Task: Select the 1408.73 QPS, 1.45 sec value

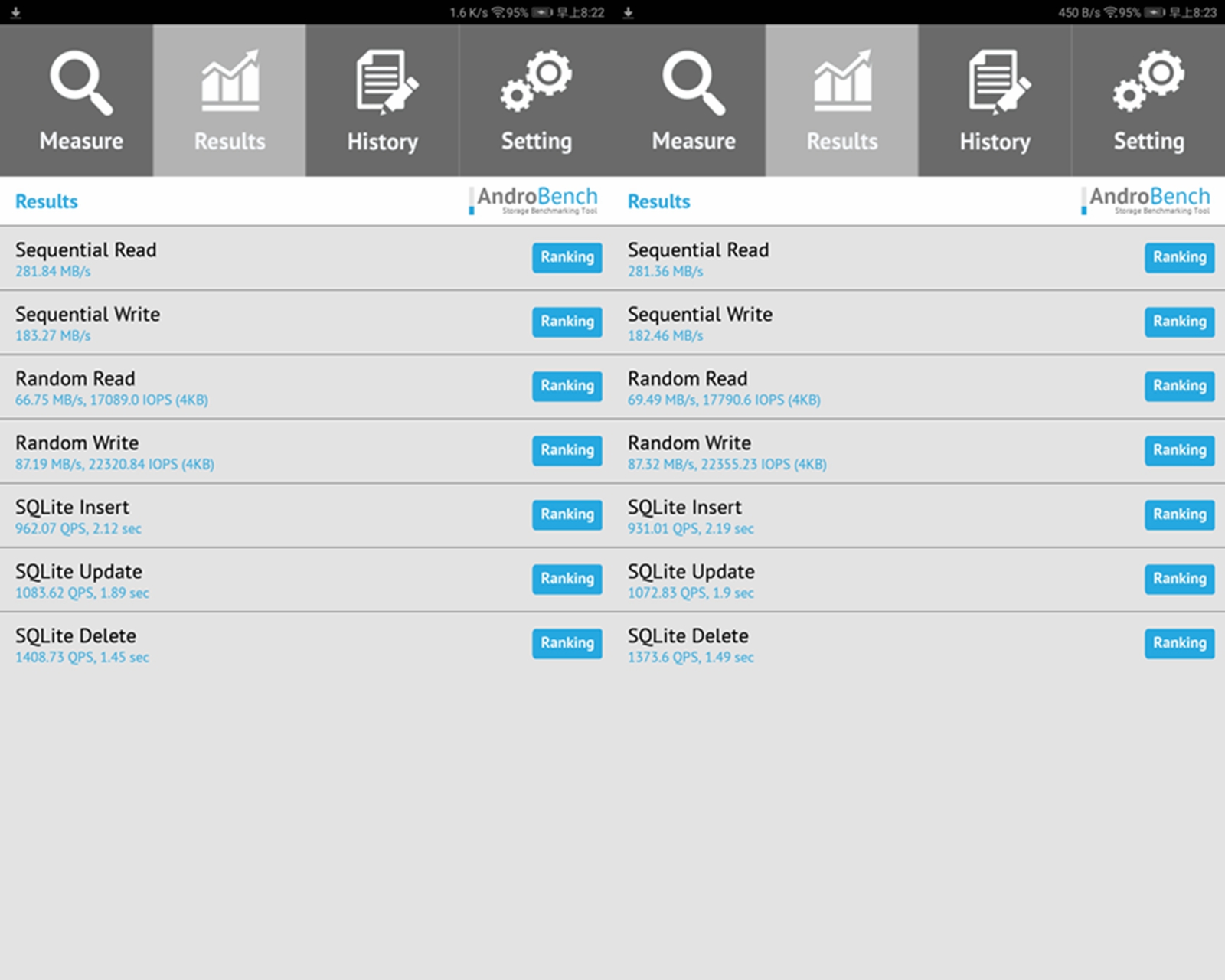Action: coord(82,657)
